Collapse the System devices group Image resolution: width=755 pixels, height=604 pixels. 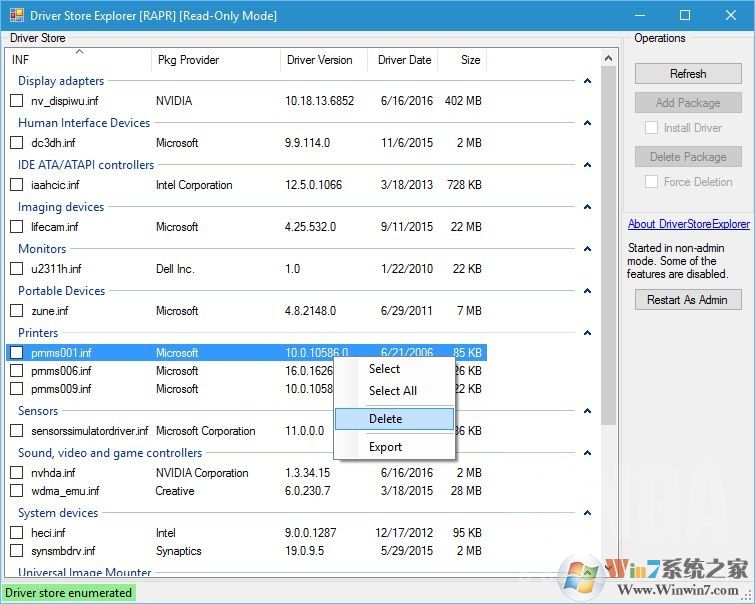click(587, 513)
